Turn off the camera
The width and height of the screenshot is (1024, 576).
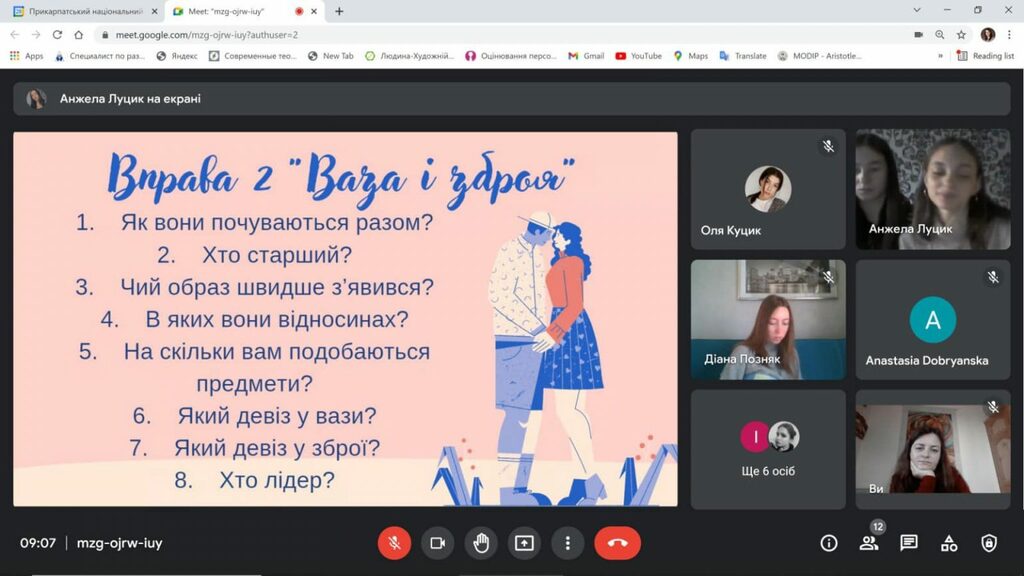(x=437, y=543)
